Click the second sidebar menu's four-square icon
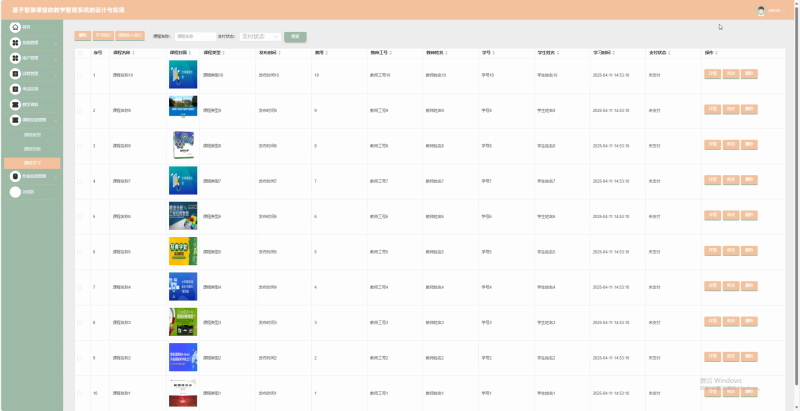The image size is (800, 411). click(x=15, y=43)
